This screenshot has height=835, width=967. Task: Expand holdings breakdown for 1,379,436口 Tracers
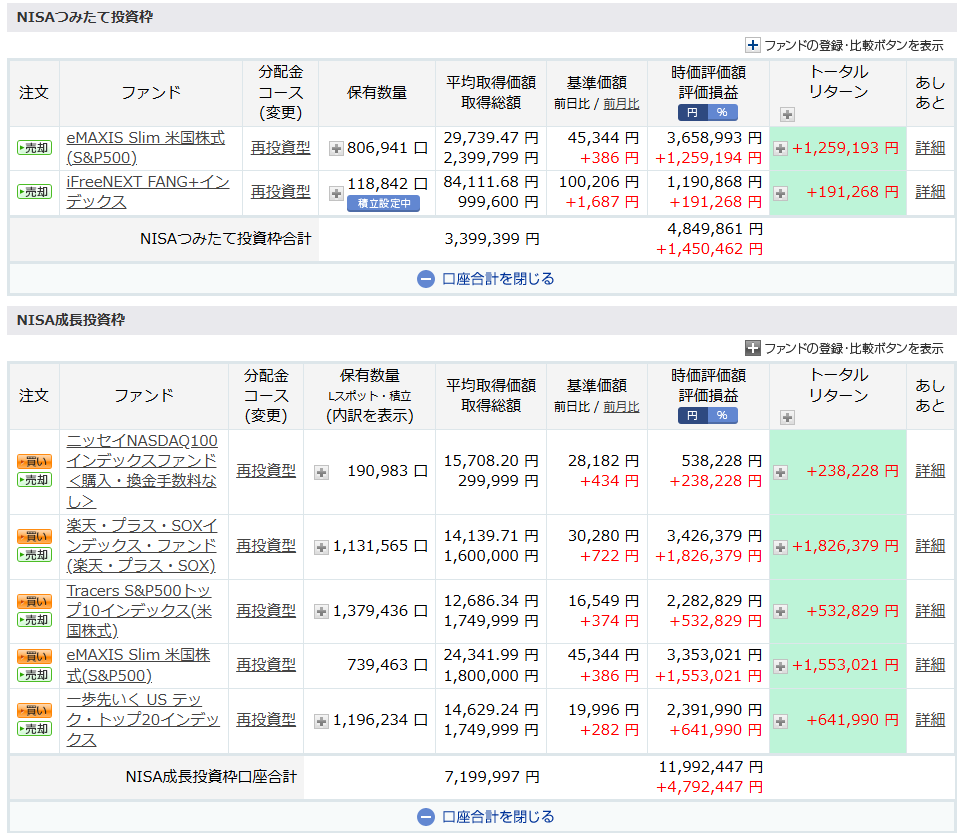(321, 612)
